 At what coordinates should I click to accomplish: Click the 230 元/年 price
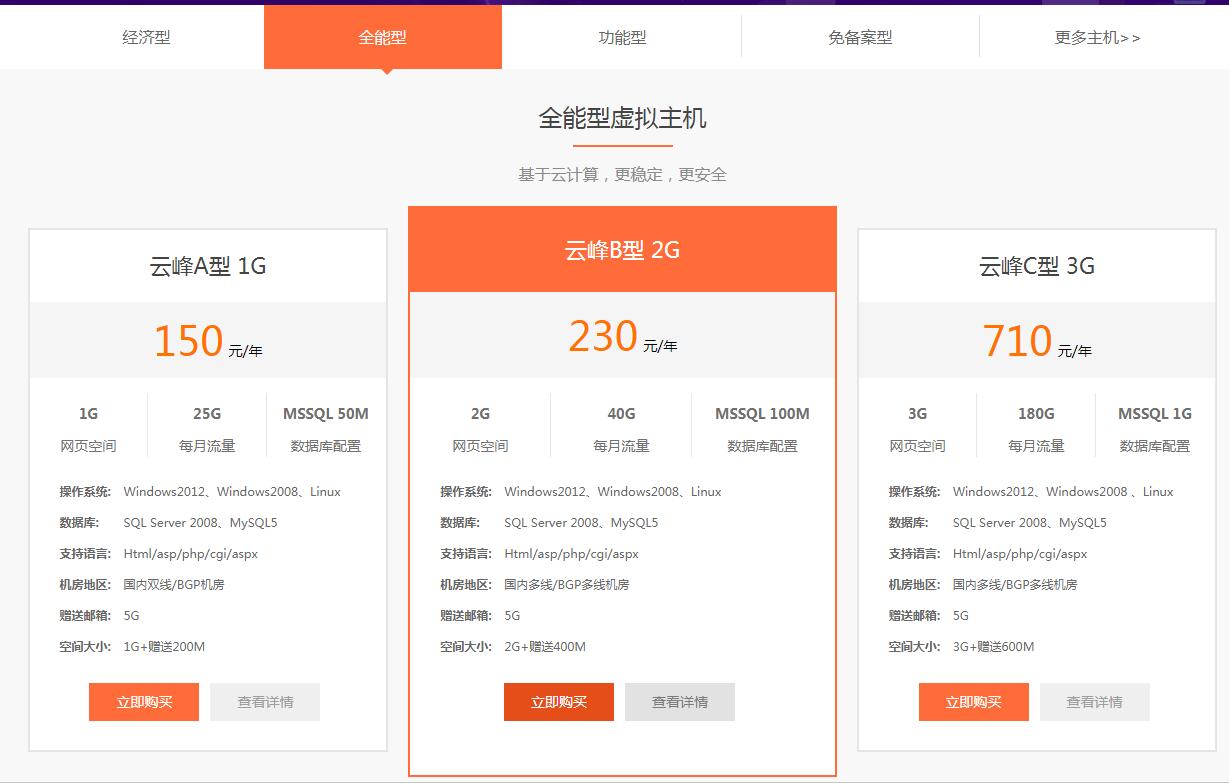tap(622, 336)
